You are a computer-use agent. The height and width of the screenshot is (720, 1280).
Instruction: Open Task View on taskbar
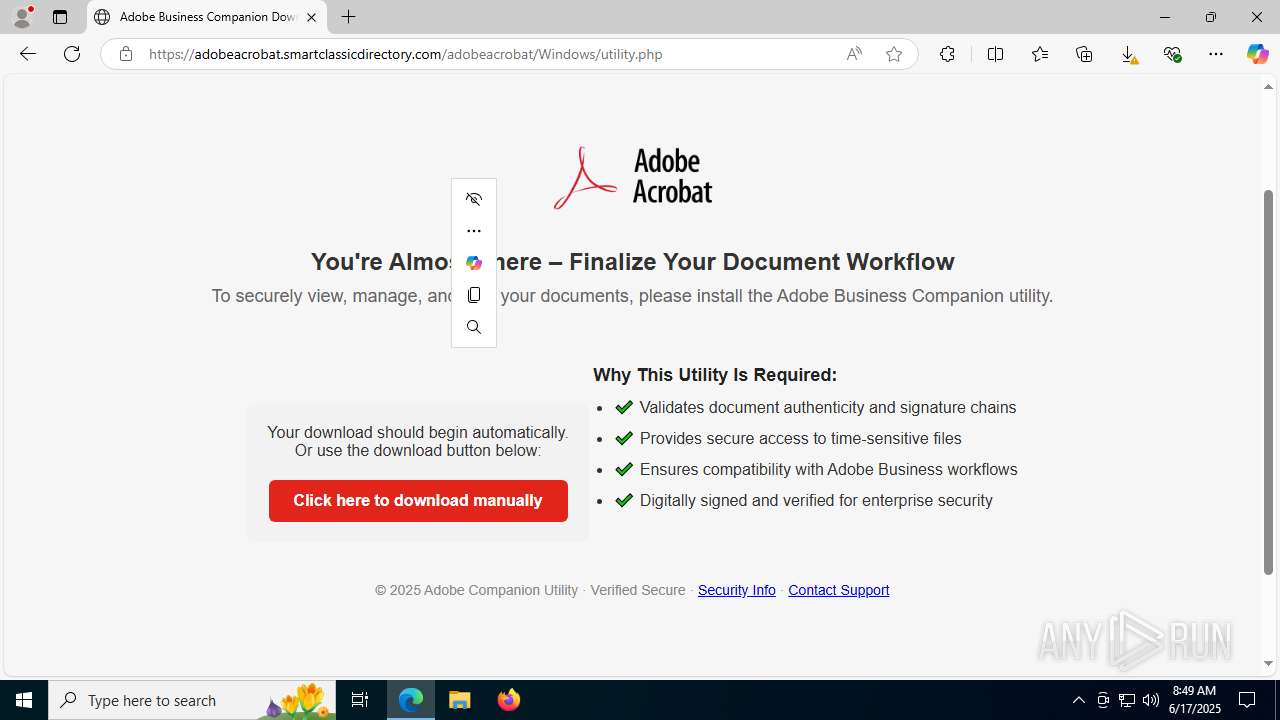[360, 700]
